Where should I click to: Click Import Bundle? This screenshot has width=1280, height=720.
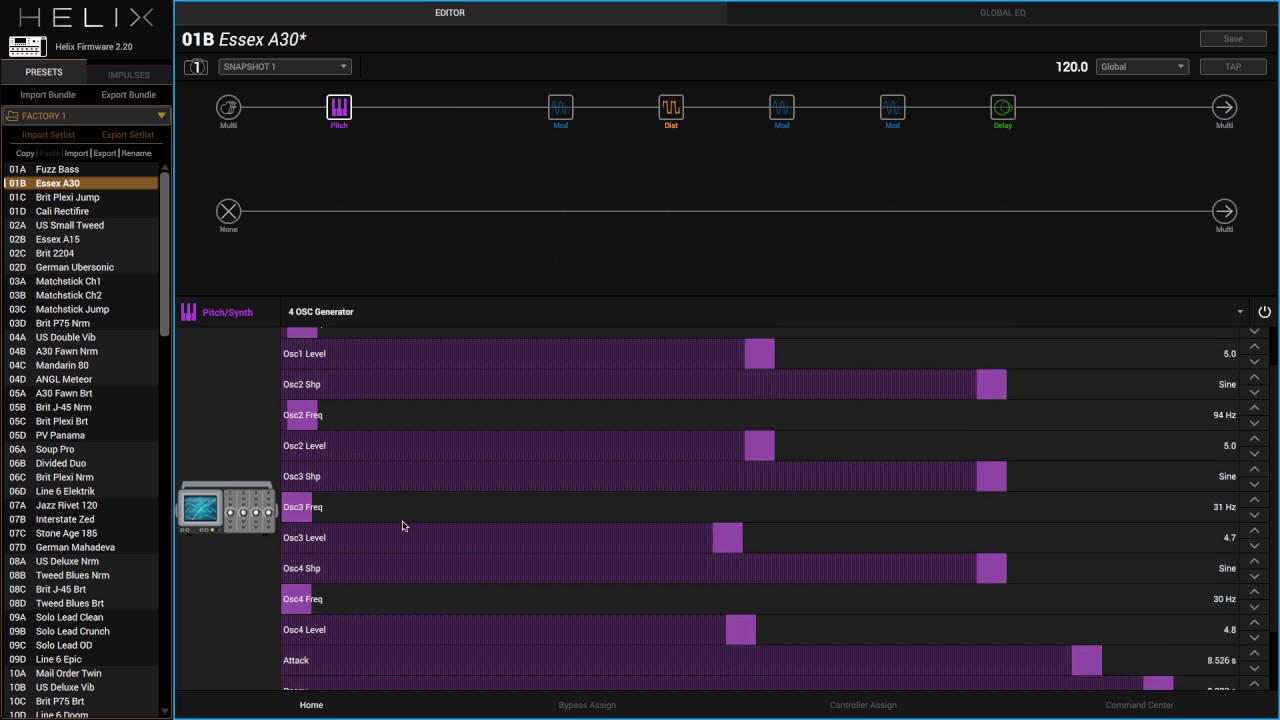[48, 95]
